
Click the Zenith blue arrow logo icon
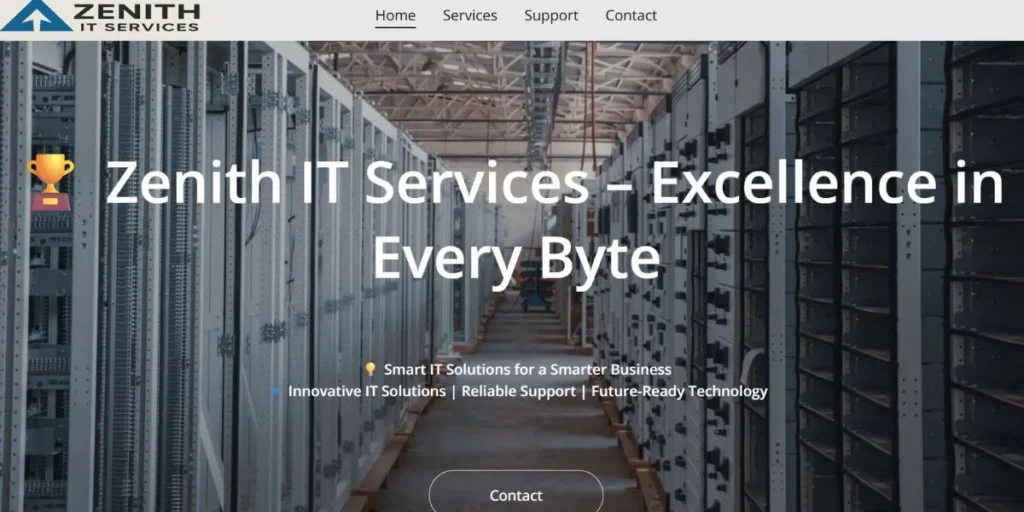pyautogui.click(x=36, y=16)
